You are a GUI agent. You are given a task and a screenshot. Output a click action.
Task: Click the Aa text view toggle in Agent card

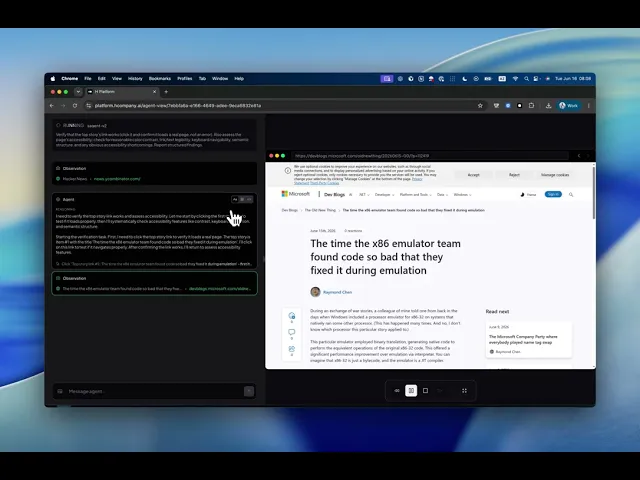point(235,200)
